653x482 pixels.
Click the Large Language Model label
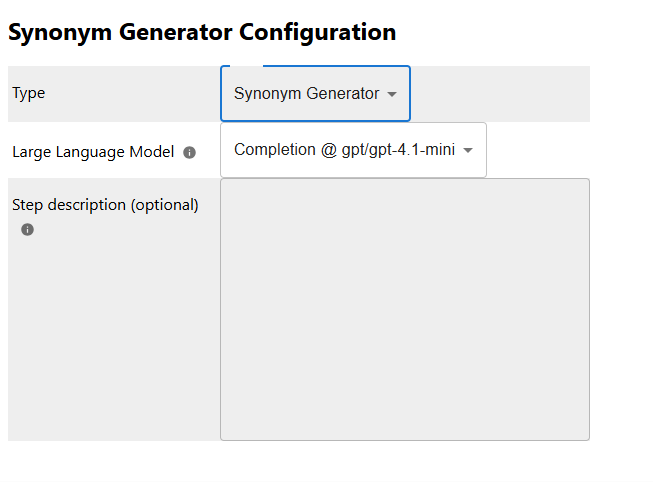coord(93,152)
